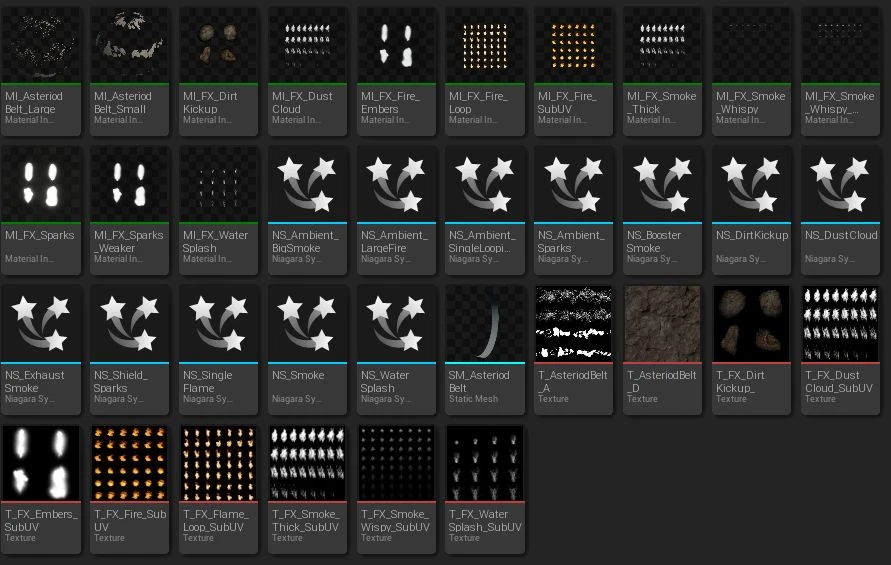
Task: Click the MI_FX_Smoke_Thick material instance
Action: 663,71
